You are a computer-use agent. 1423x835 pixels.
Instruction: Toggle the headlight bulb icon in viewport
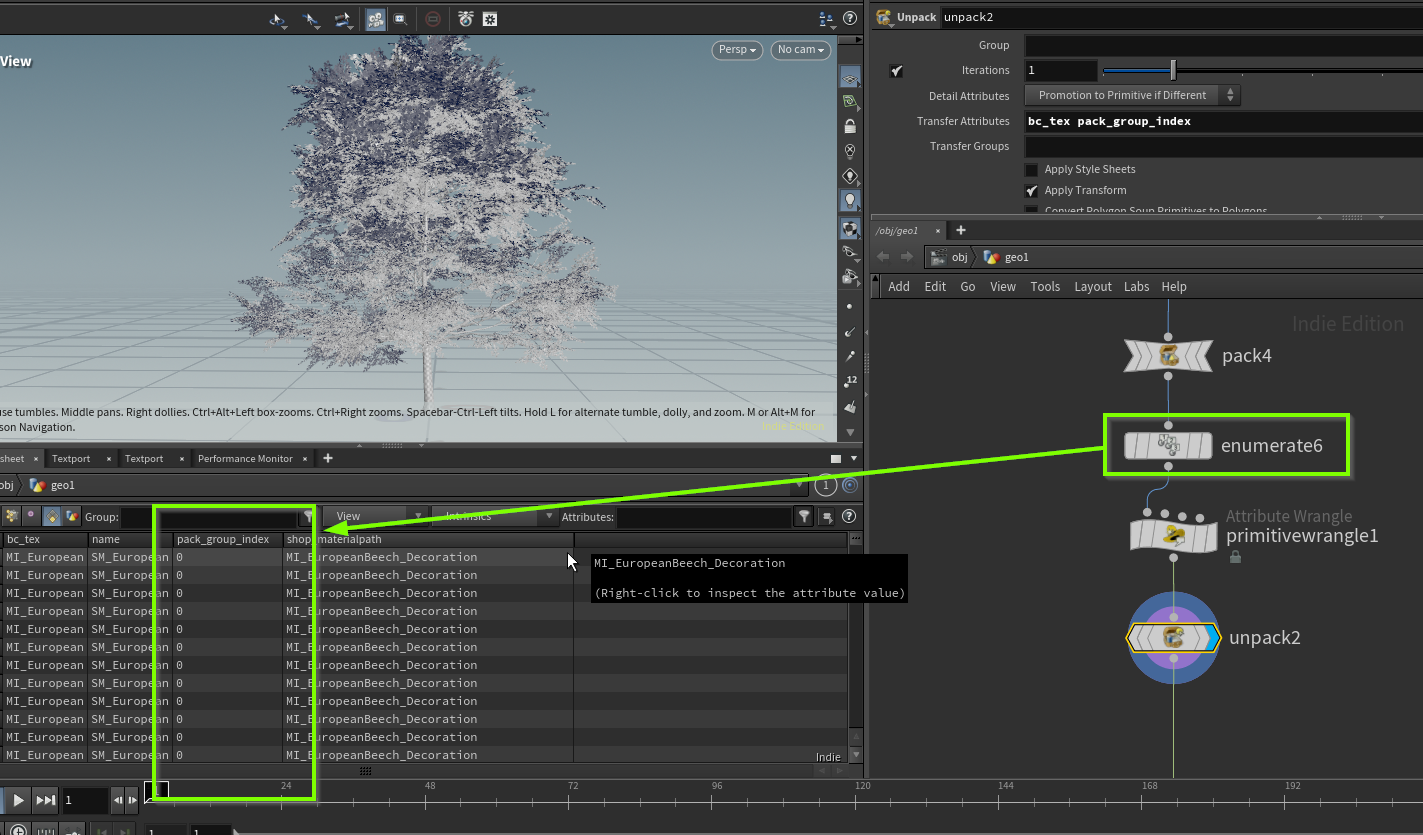coord(850,201)
